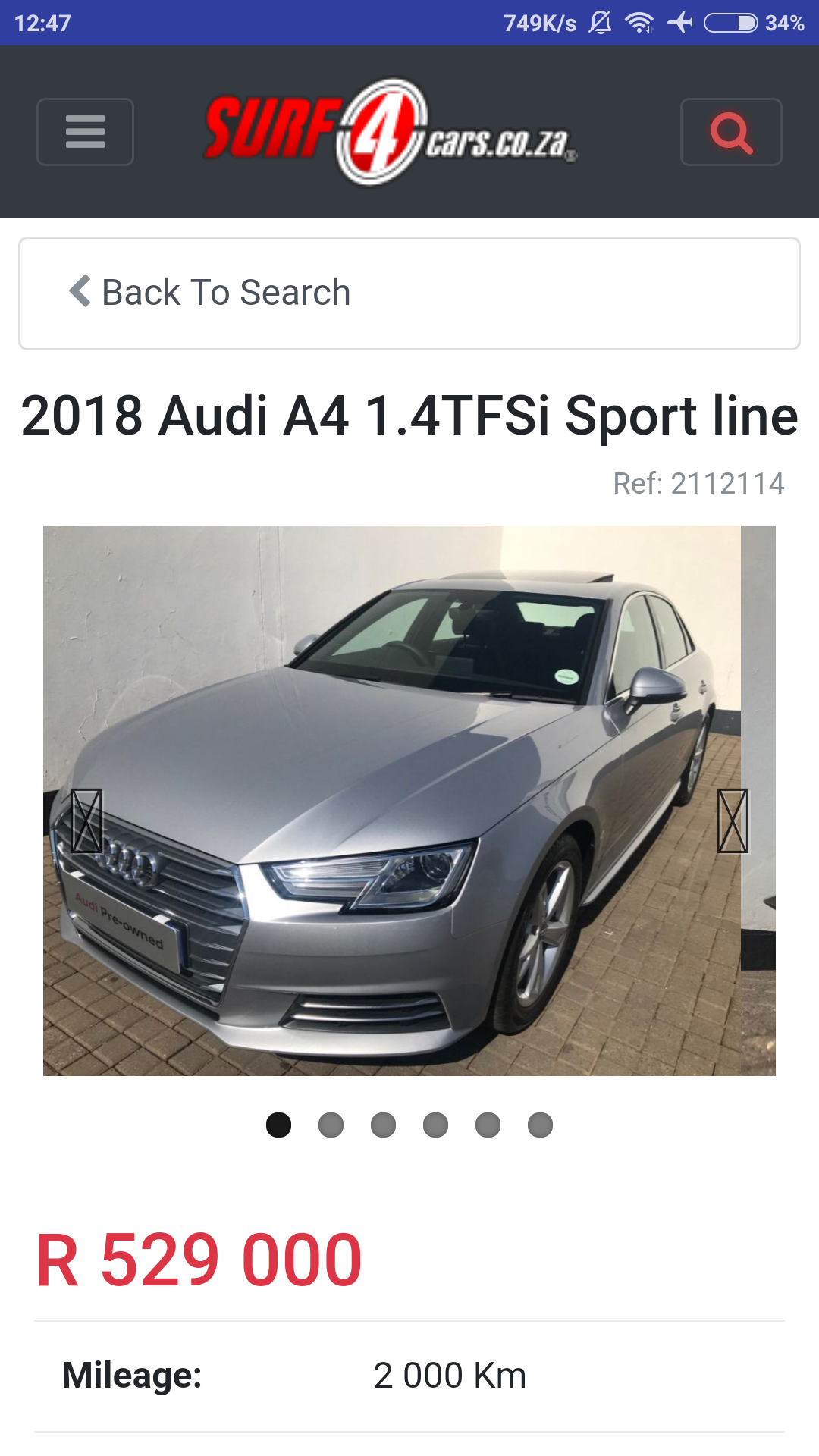
Task: Jump to the fourth carousel photo dot
Action: (435, 1125)
